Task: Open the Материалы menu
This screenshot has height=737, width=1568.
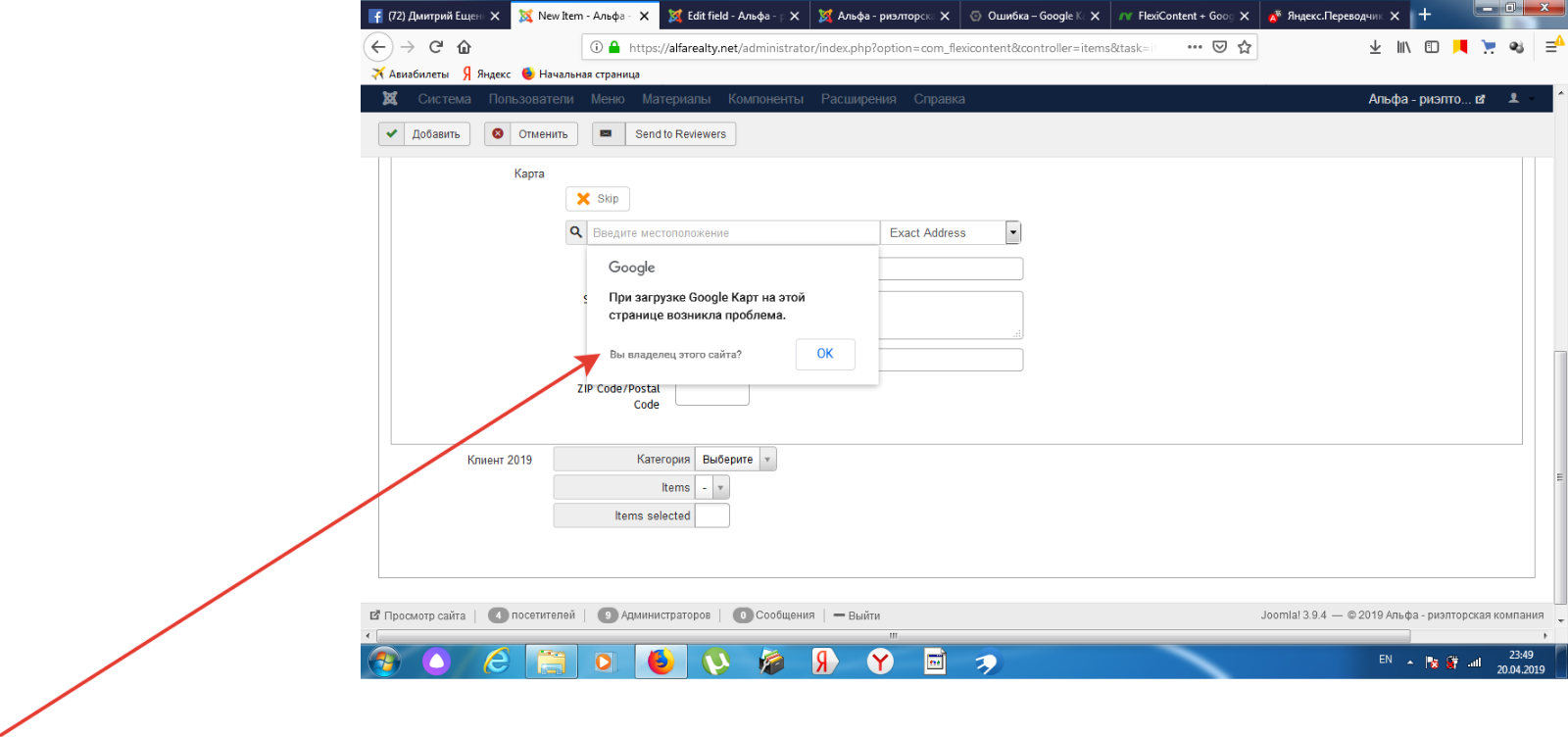Action: point(676,99)
